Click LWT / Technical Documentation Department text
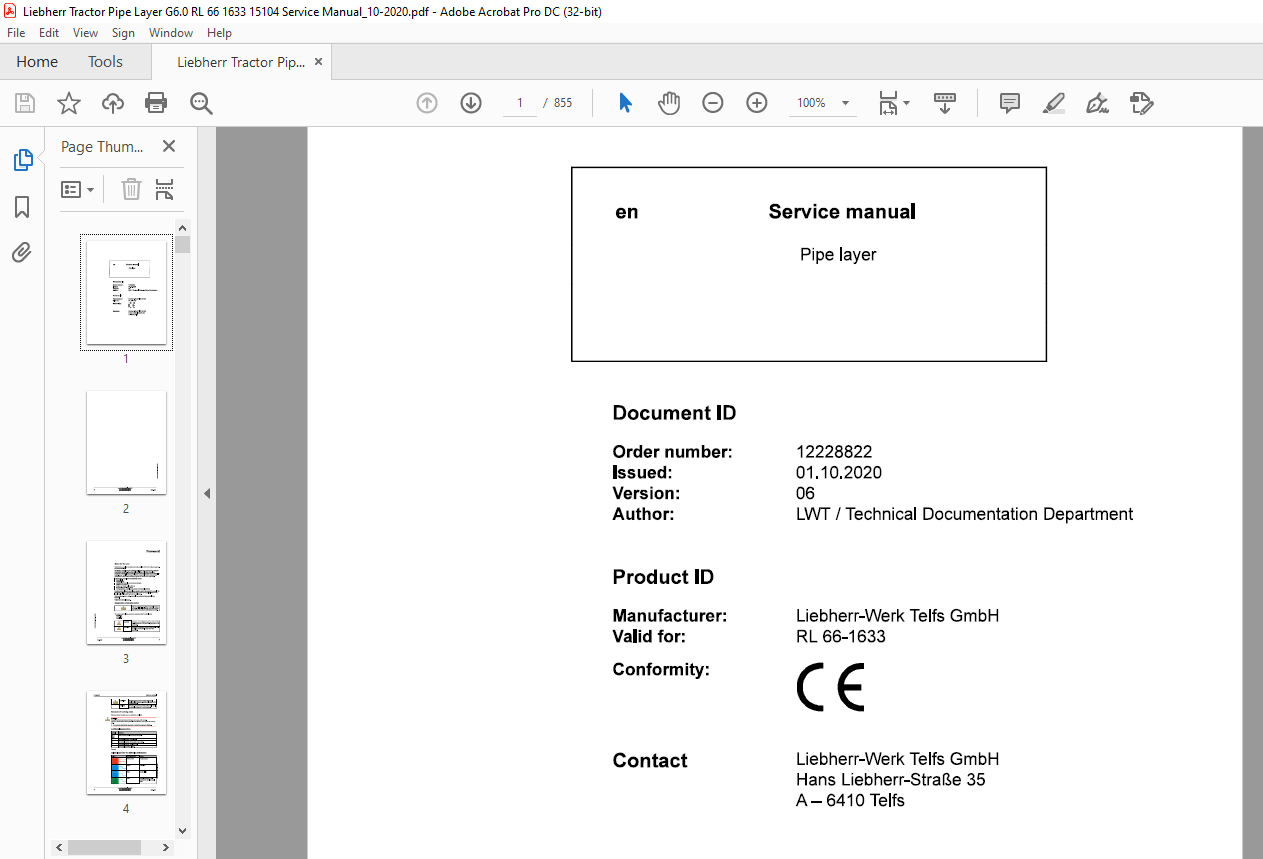Screen dimensions: 1263x859 pos(964,514)
